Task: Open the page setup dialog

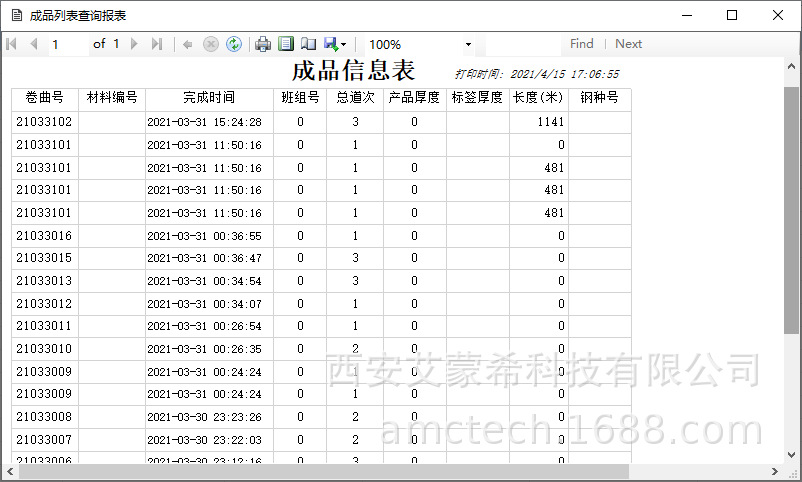Action: coord(308,44)
